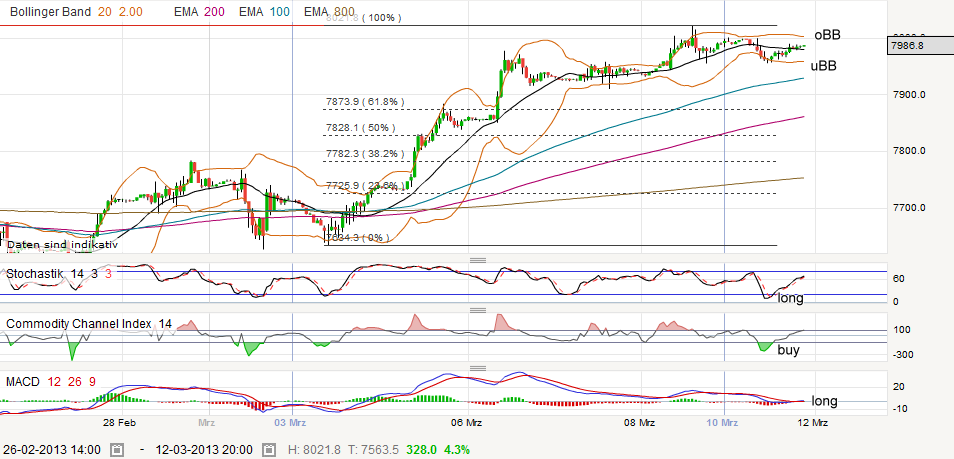The image size is (954, 459).
Task: Click the MACD signal period 9
Action: pos(92,382)
